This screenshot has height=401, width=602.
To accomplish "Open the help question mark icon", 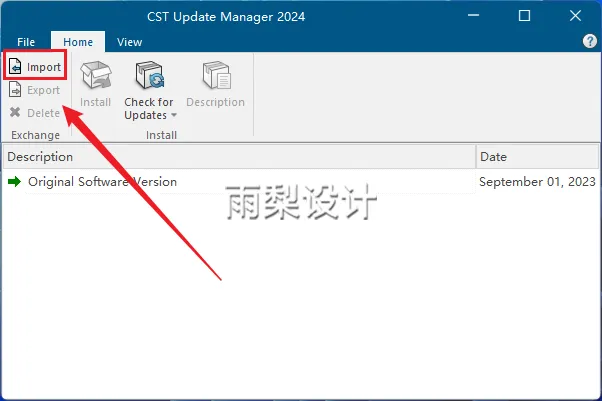I will pos(590,41).
